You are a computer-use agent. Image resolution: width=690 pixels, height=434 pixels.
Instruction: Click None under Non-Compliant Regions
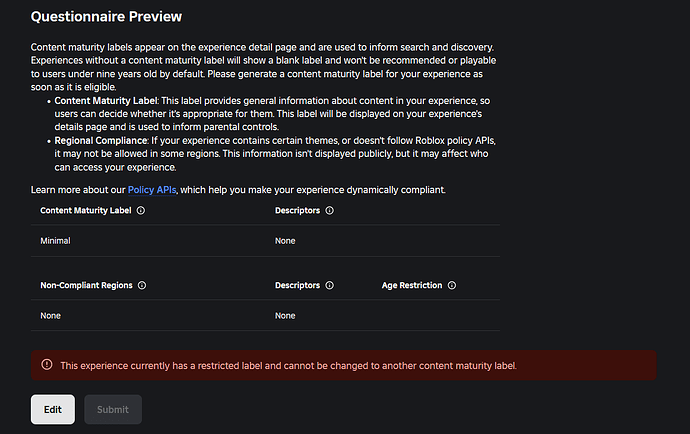[50, 316]
